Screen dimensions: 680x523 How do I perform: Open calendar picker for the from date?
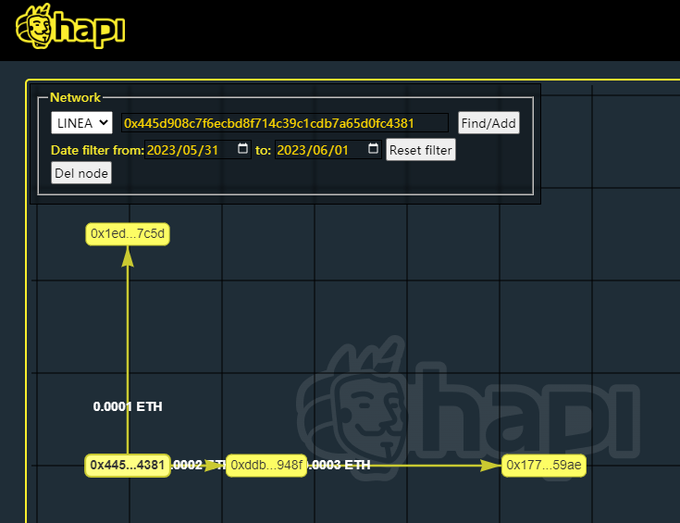point(243,149)
